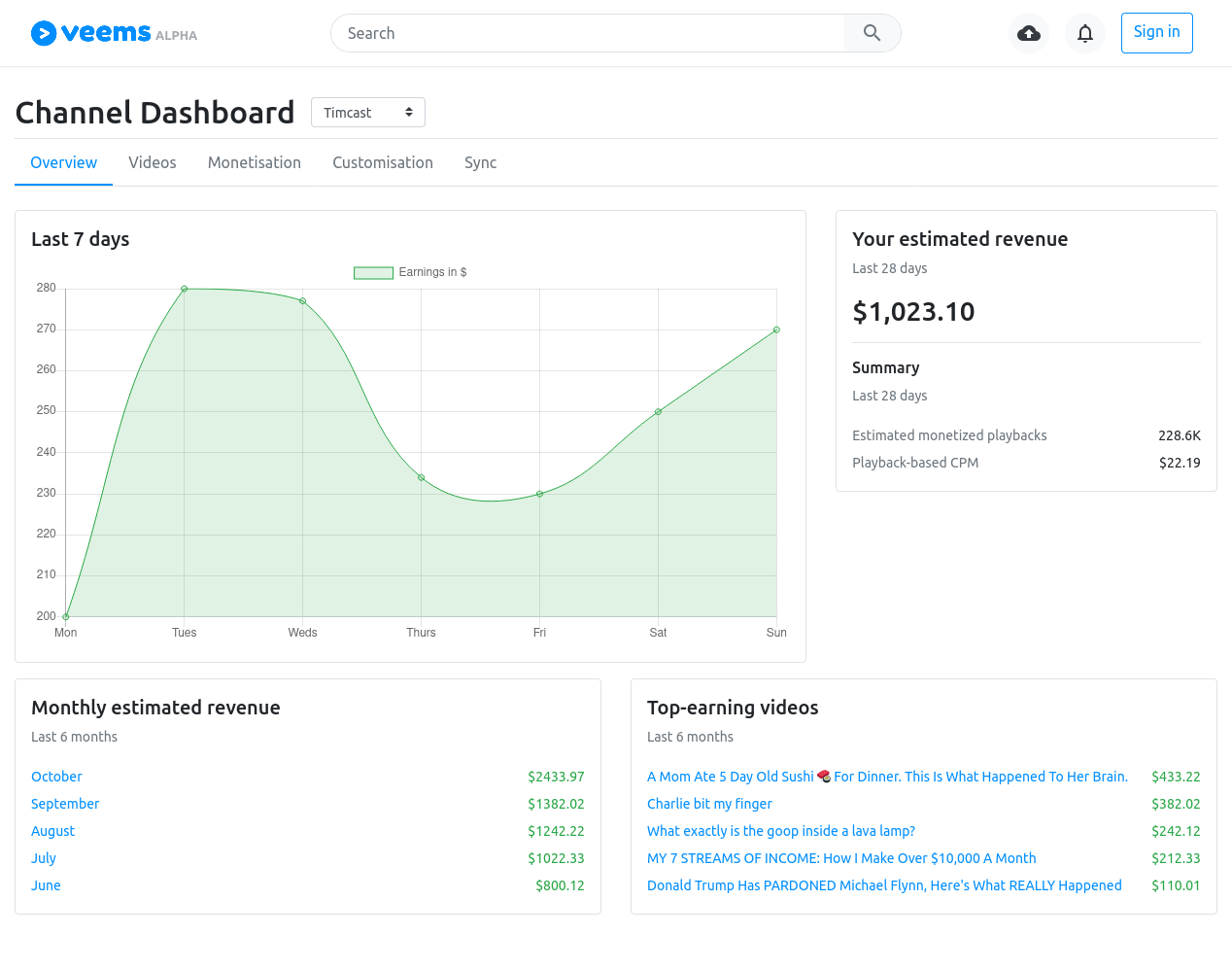Open the notifications bell icon
Image resolution: width=1232 pixels, height=970 pixels.
pos(1085,33)
